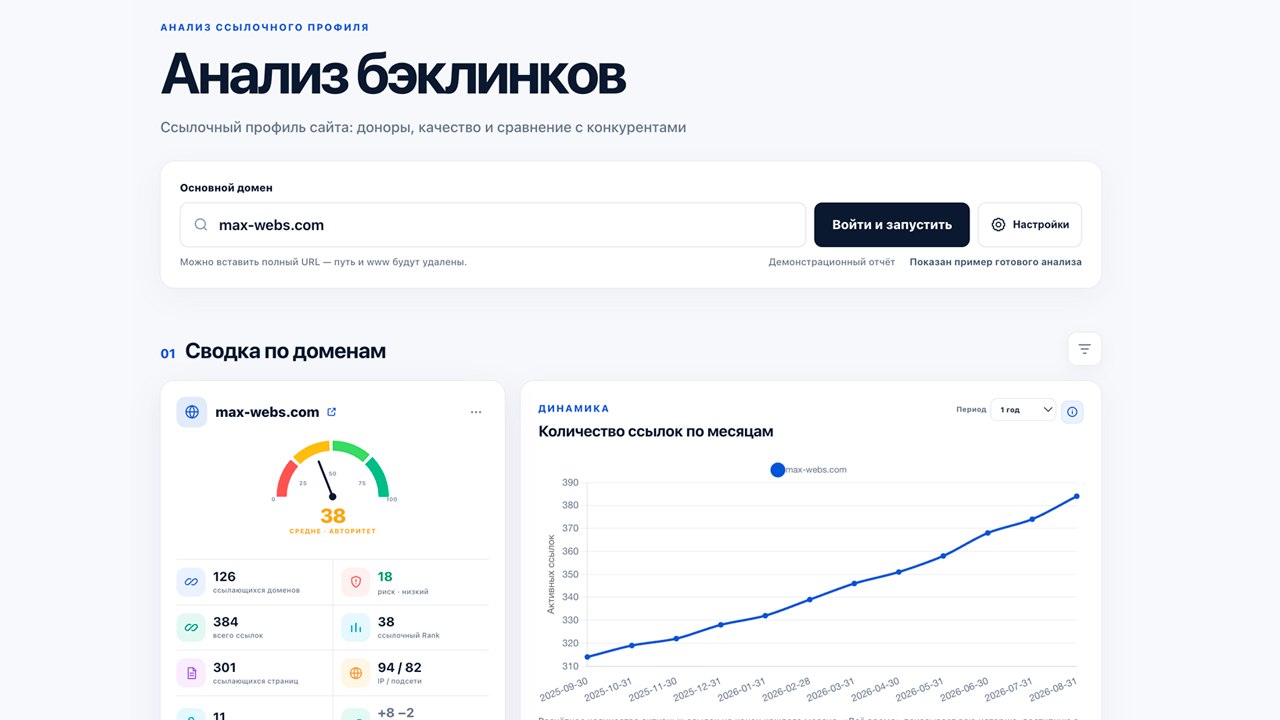This screenshot has height=720, width=1280.
Task: Click the magnifier icon in the domain field
Action: (x=201, y=225)
